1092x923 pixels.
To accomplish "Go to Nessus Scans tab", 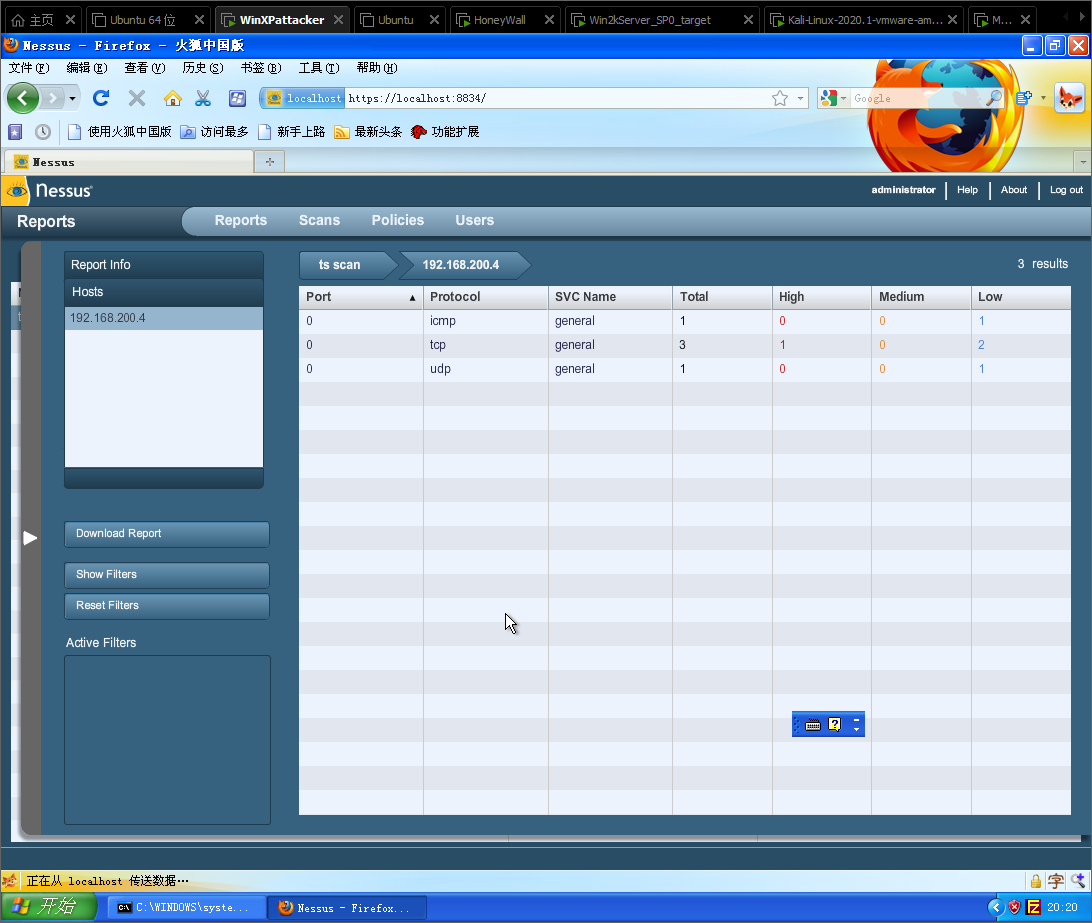I will click(x=320, y=220).
